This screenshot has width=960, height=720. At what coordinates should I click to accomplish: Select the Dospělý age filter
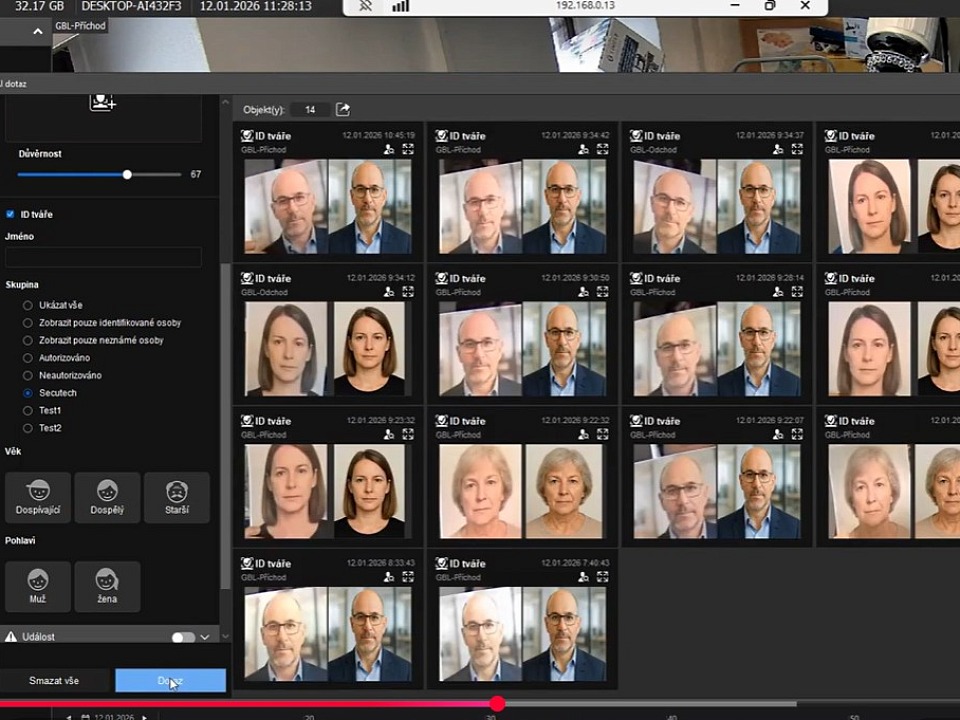click(107, 497)
